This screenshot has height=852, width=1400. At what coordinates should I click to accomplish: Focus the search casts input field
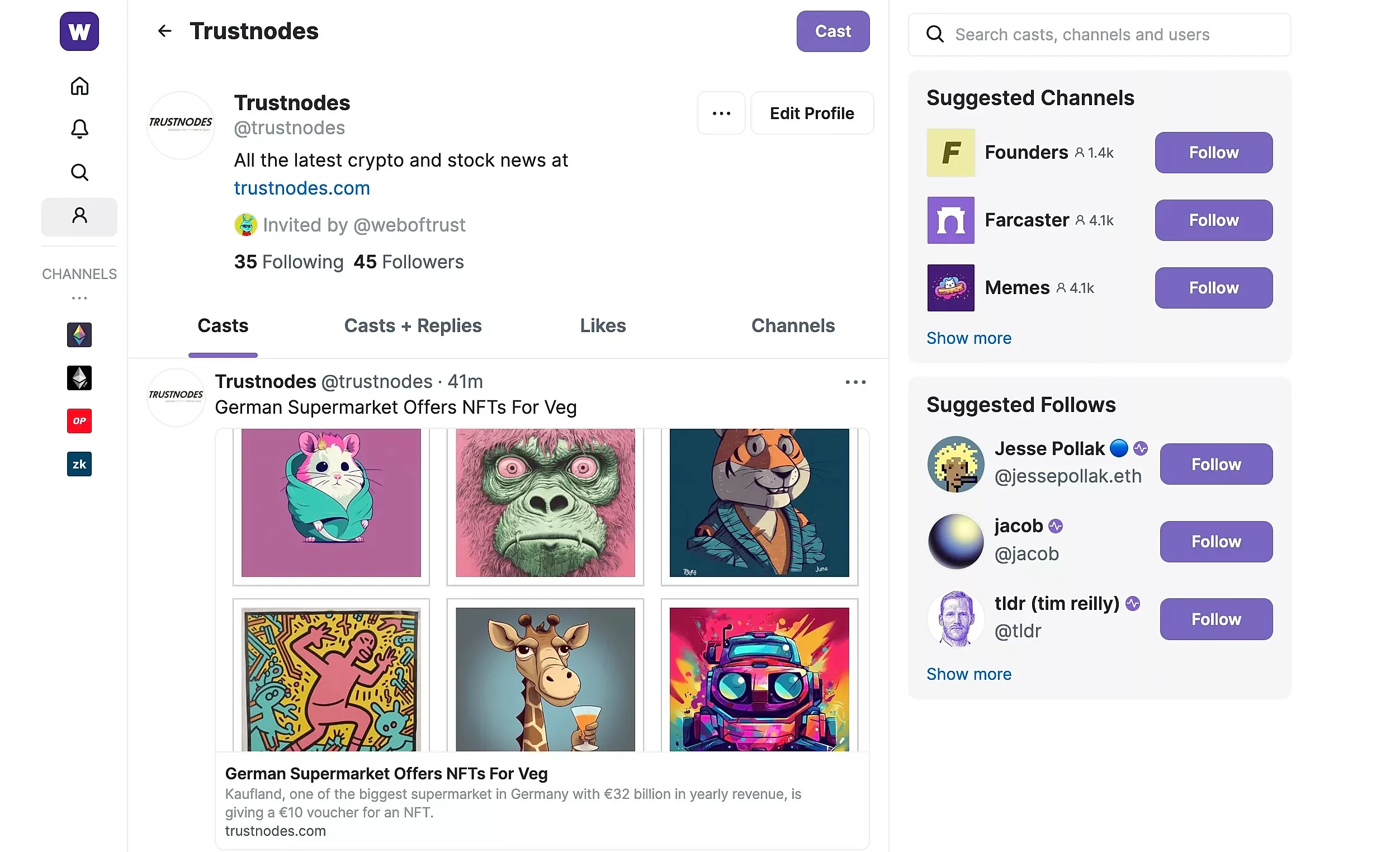click(1108, 35)
